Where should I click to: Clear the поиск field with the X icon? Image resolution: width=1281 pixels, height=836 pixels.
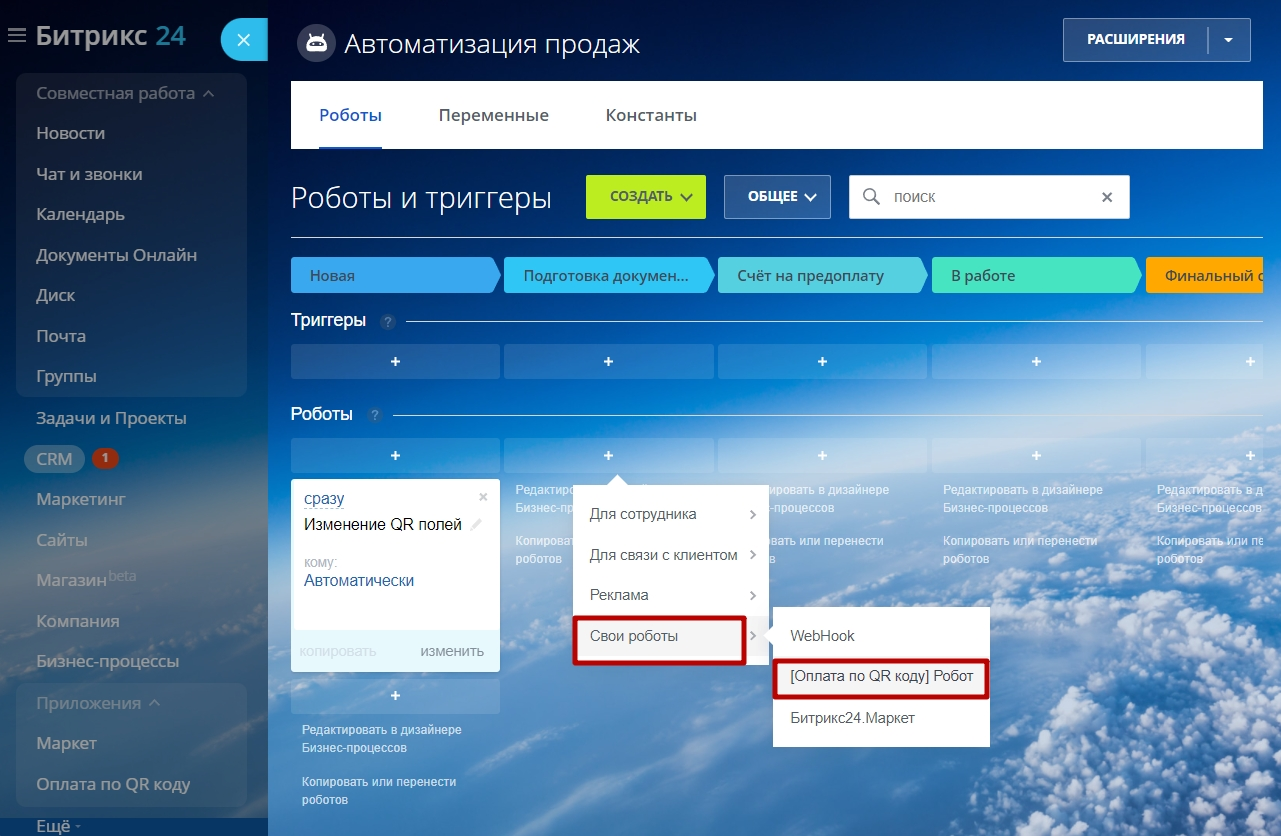[x=1107, y=197]
